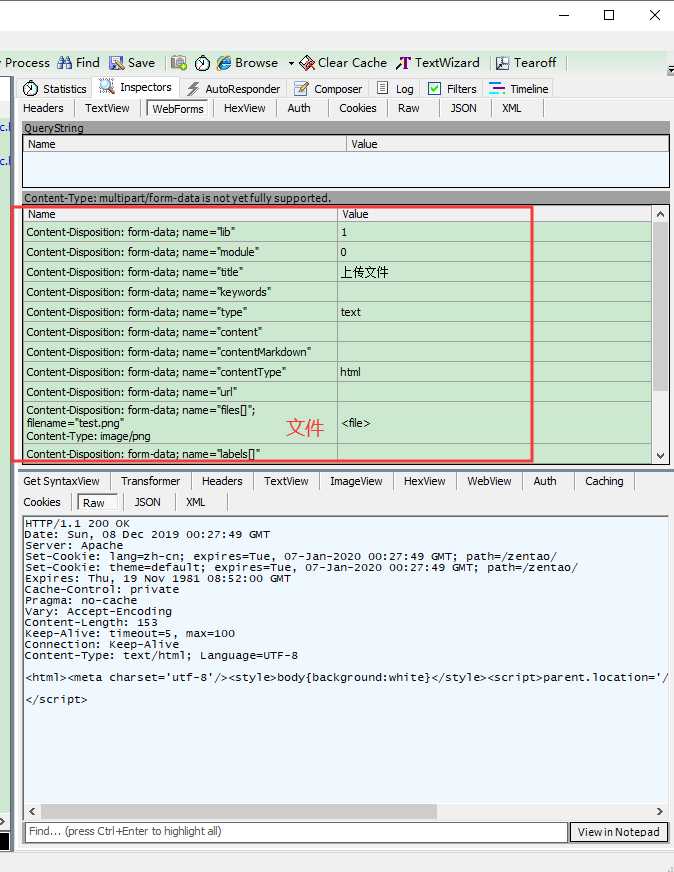Click form-data row name="contentMarkdown"
The height and width of the screenshot is (872, 674).
(x=337, y=352)
